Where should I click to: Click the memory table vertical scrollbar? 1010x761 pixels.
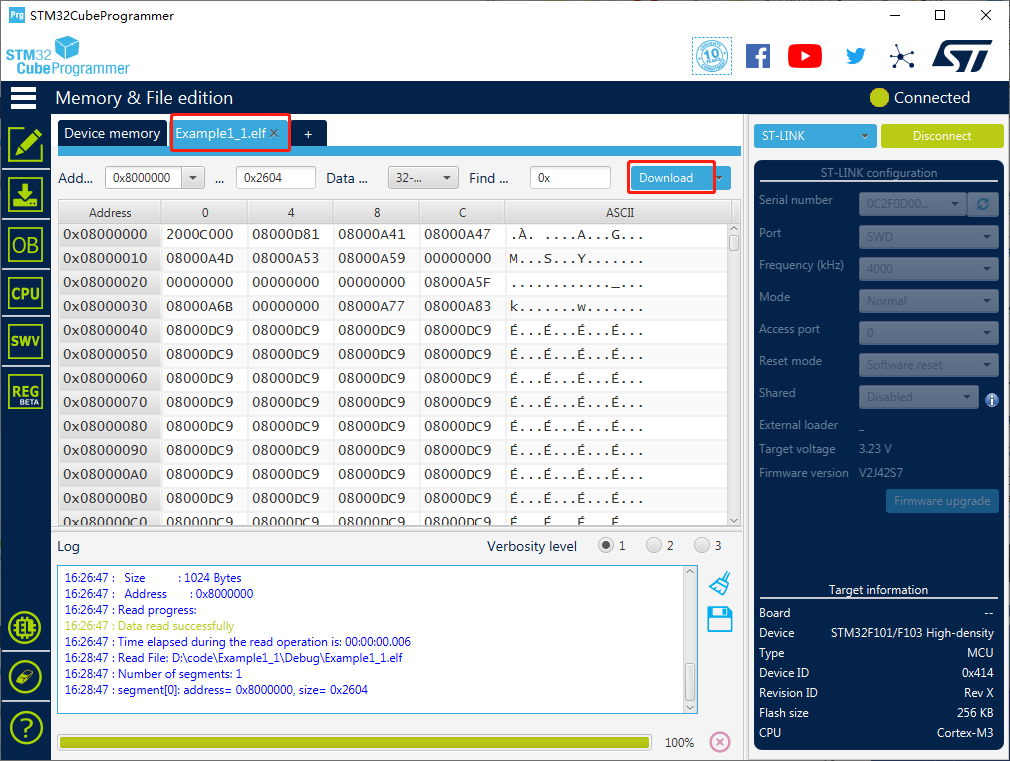734,374
